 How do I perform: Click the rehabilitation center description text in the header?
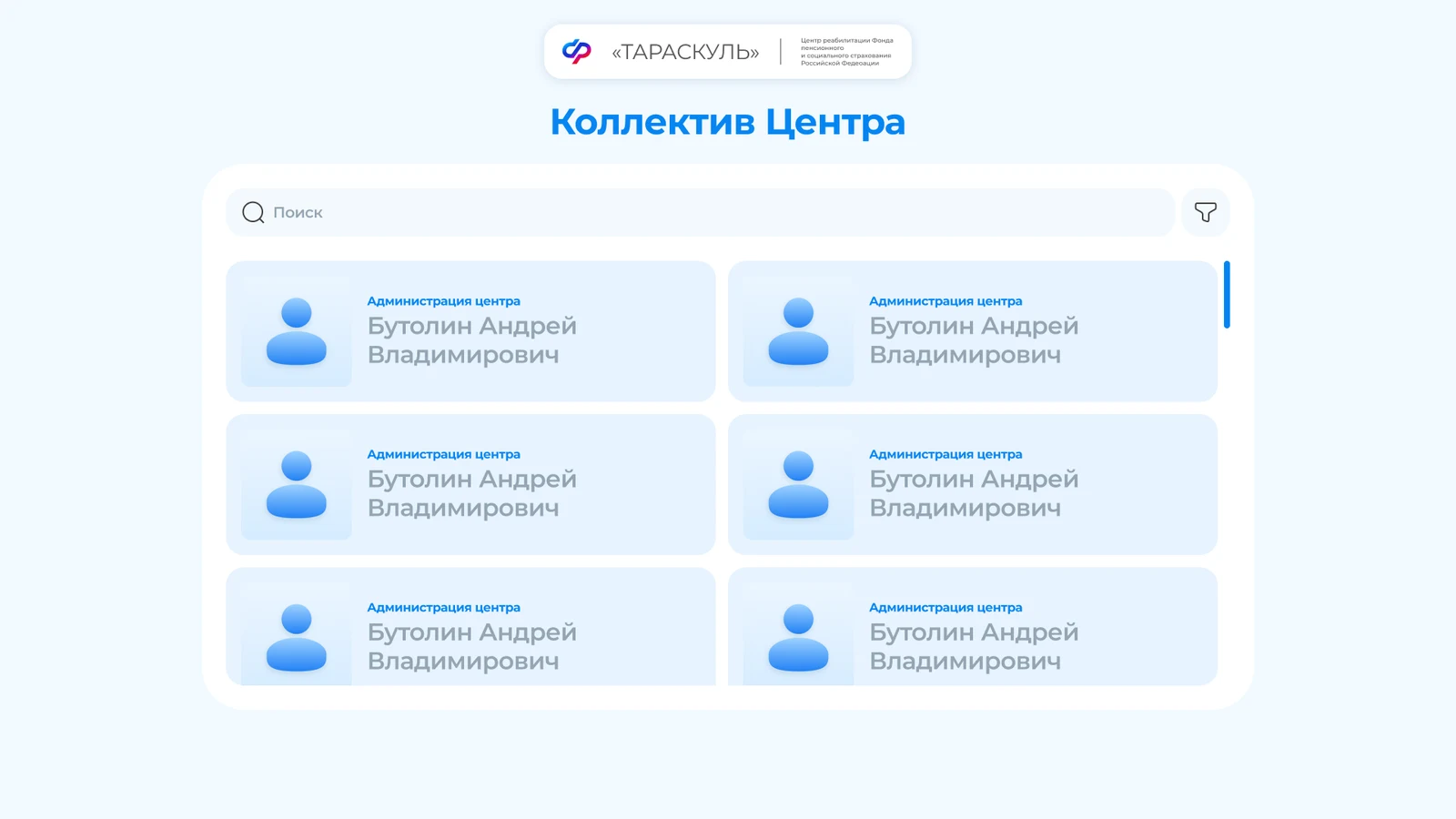(846, 52)
